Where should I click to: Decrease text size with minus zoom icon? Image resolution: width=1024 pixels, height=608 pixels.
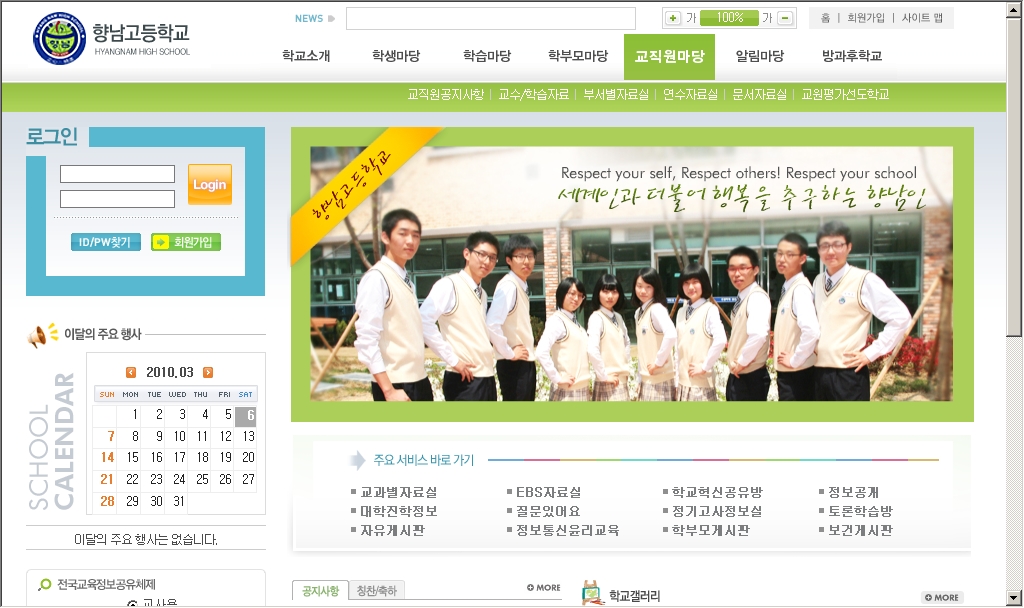click(785, 18)
